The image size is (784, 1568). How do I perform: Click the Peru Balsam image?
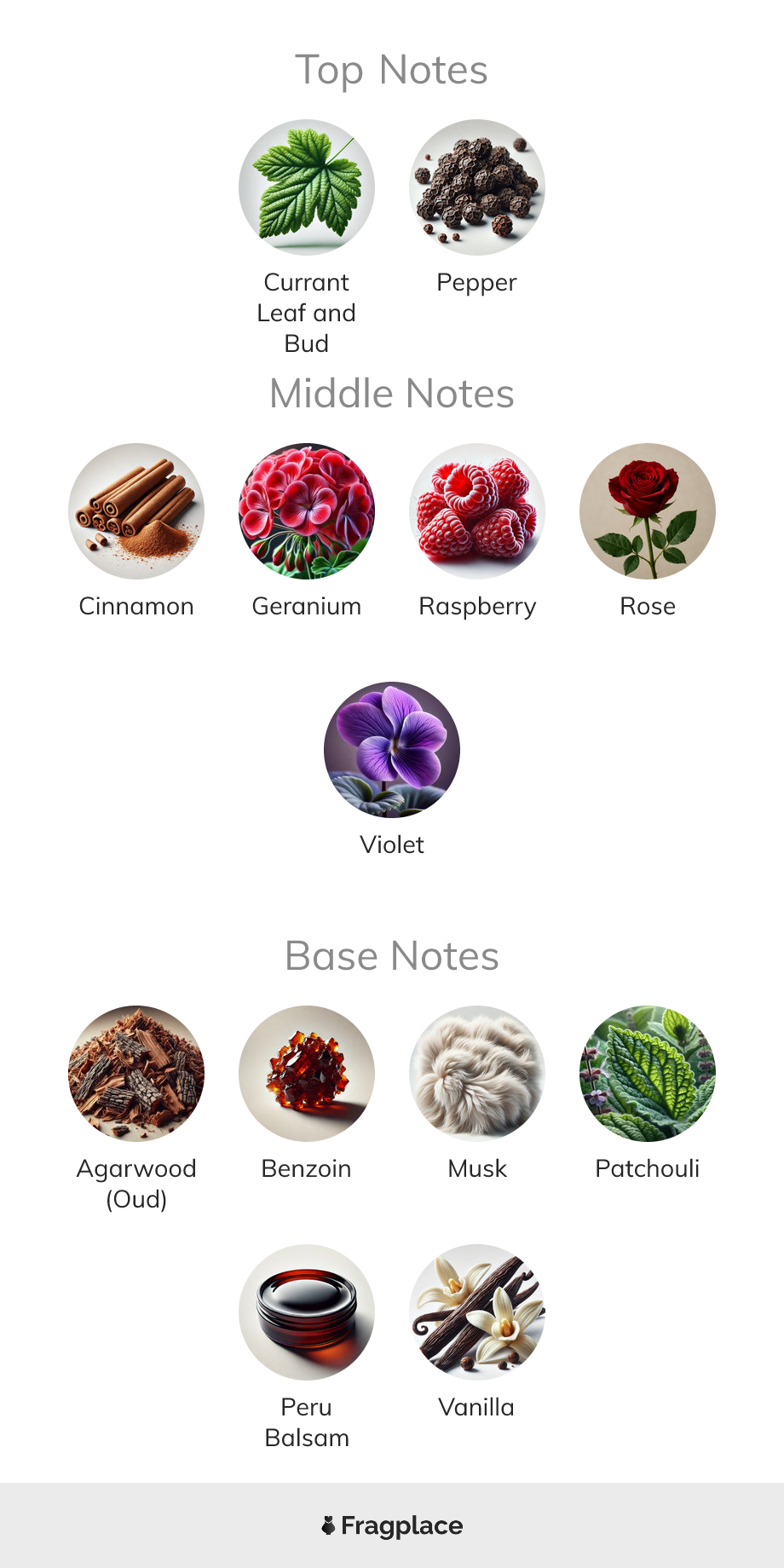pyautogui.click(x=307, y=1312)
